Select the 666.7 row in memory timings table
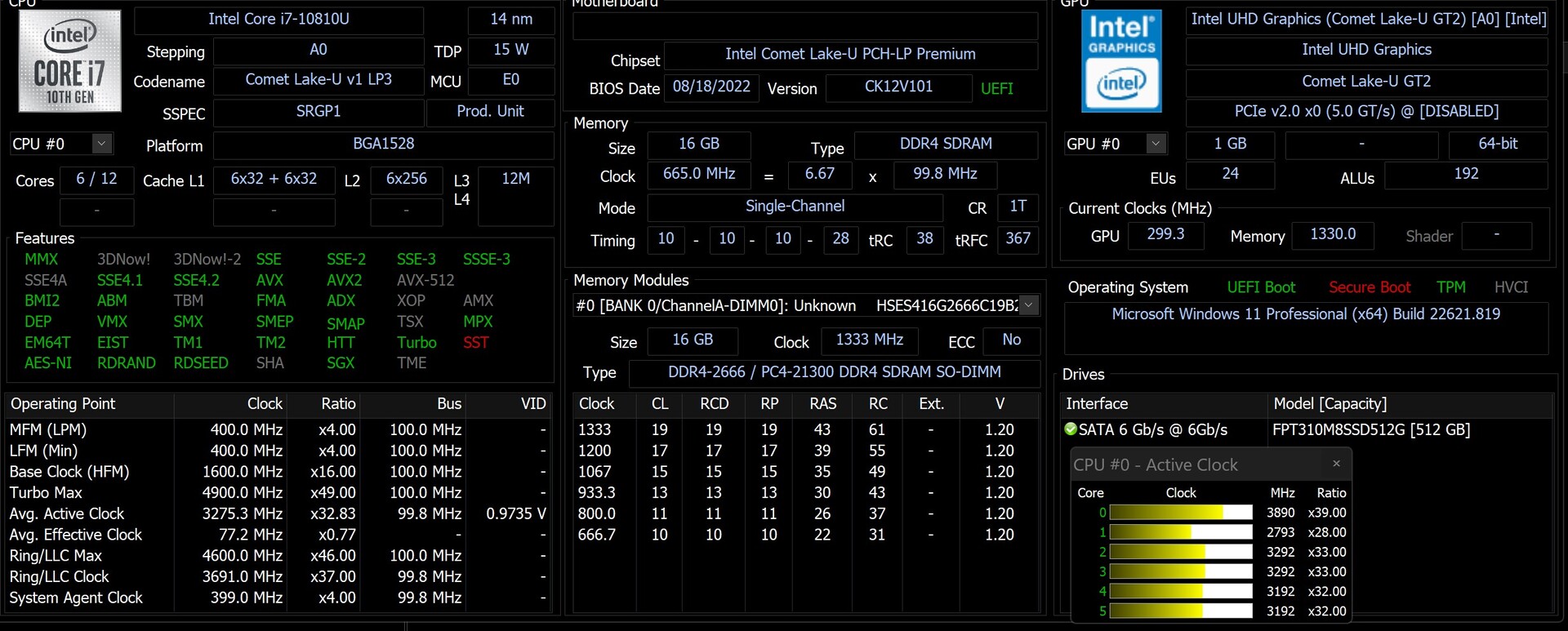1568x631 pixels. tap(806, 535)
